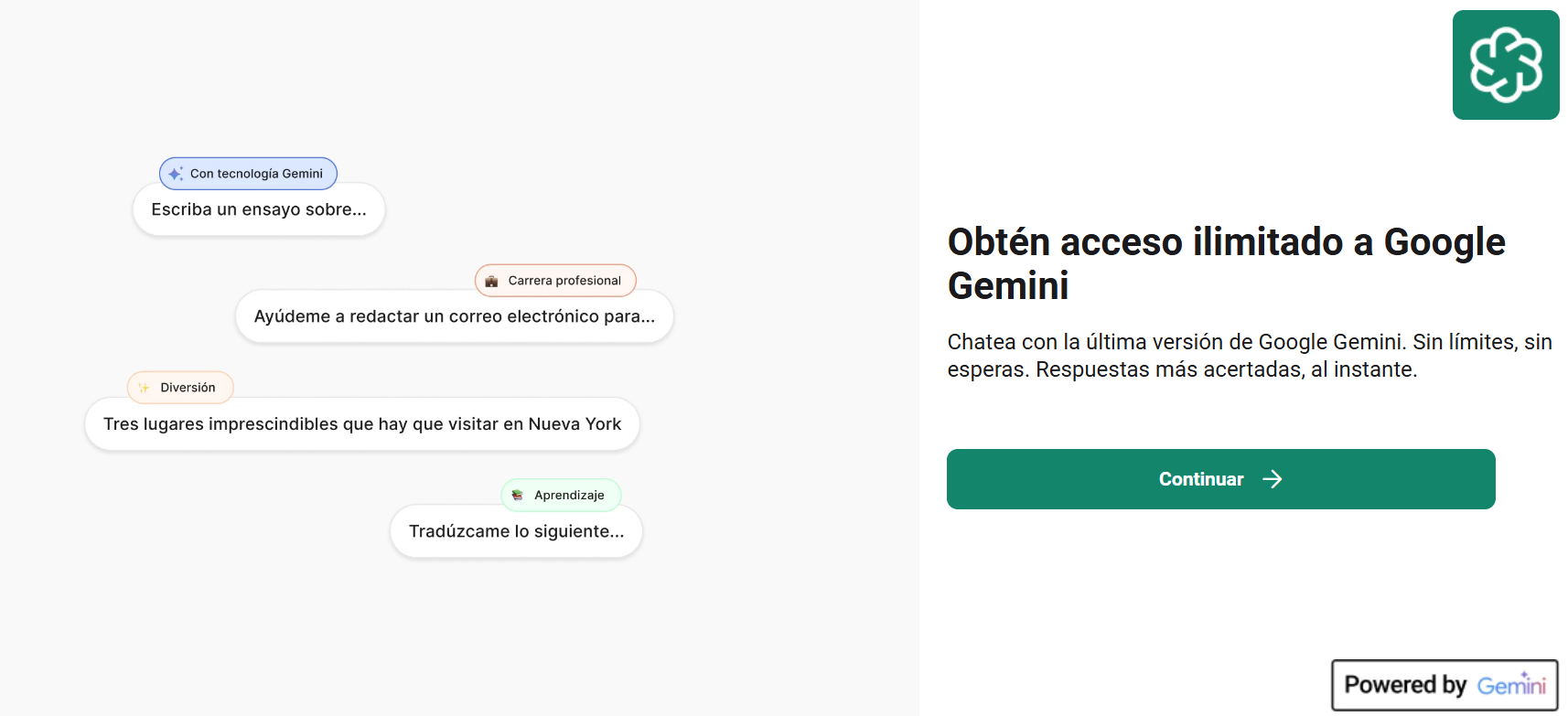Select the "Con tecnología Gemini" tag label
1568x716 pixels.
tap(256, 174)
